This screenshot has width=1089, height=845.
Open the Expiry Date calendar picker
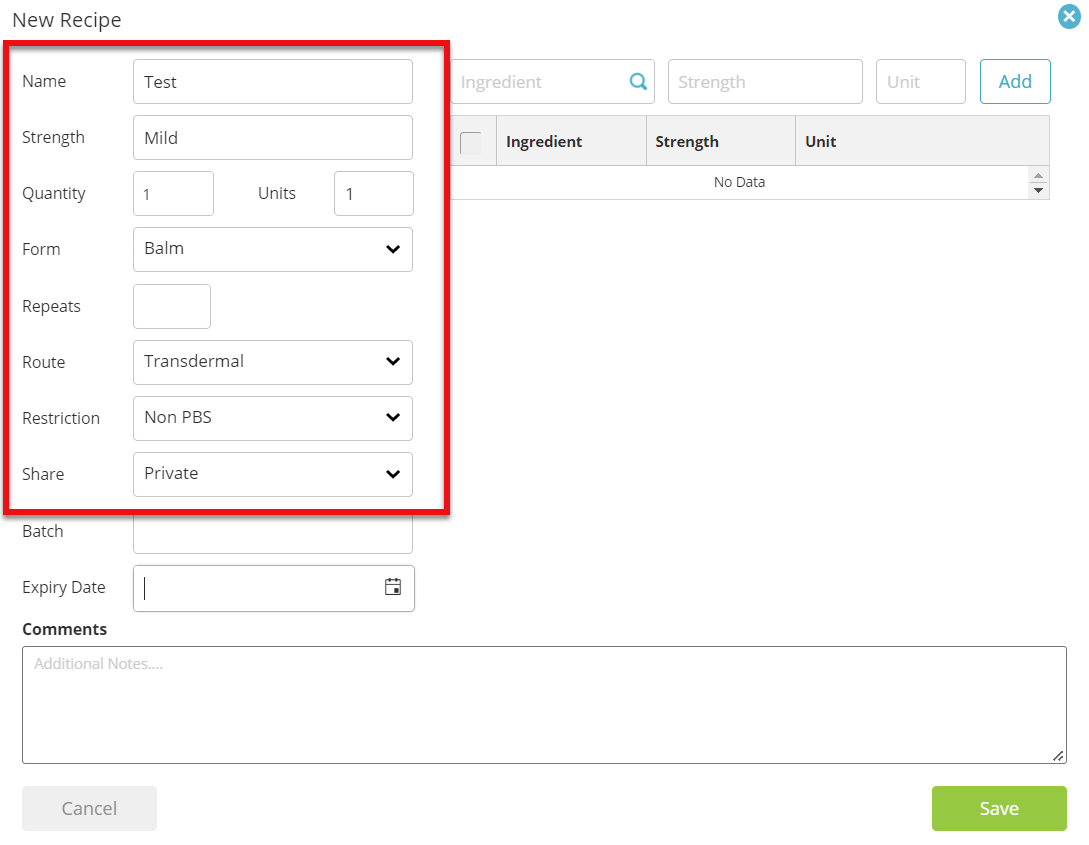click(393, 587)
